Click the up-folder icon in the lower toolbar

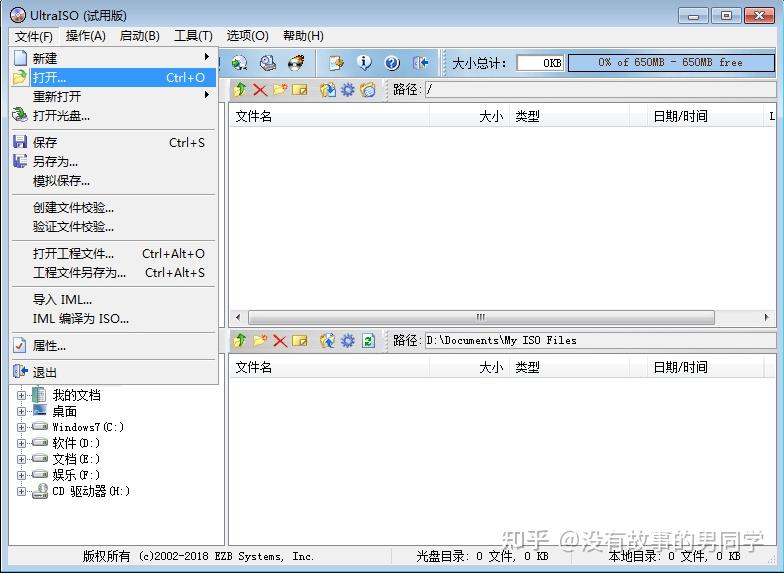(240, 340)
